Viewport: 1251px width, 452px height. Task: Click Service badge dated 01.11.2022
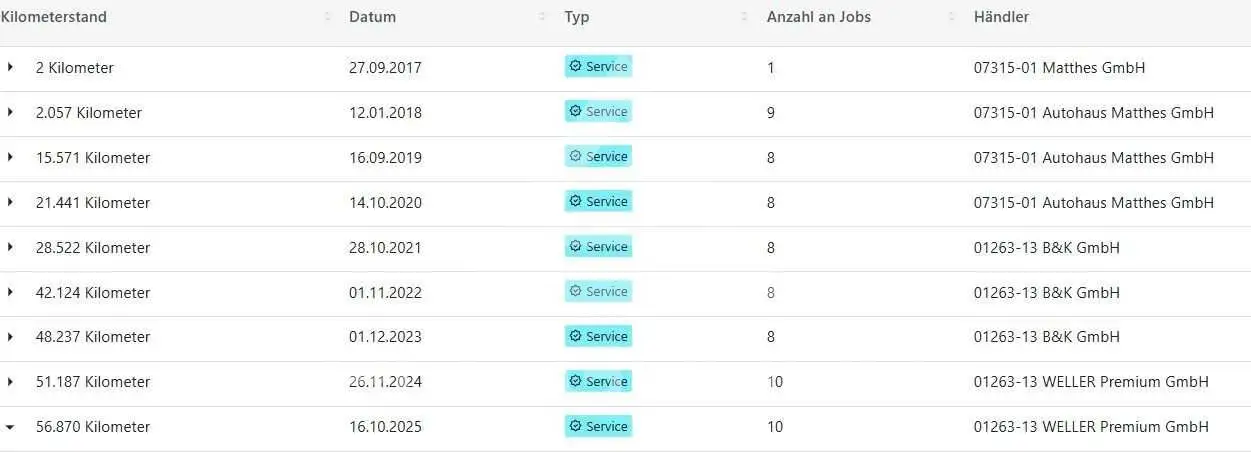[x=598, y=291]
